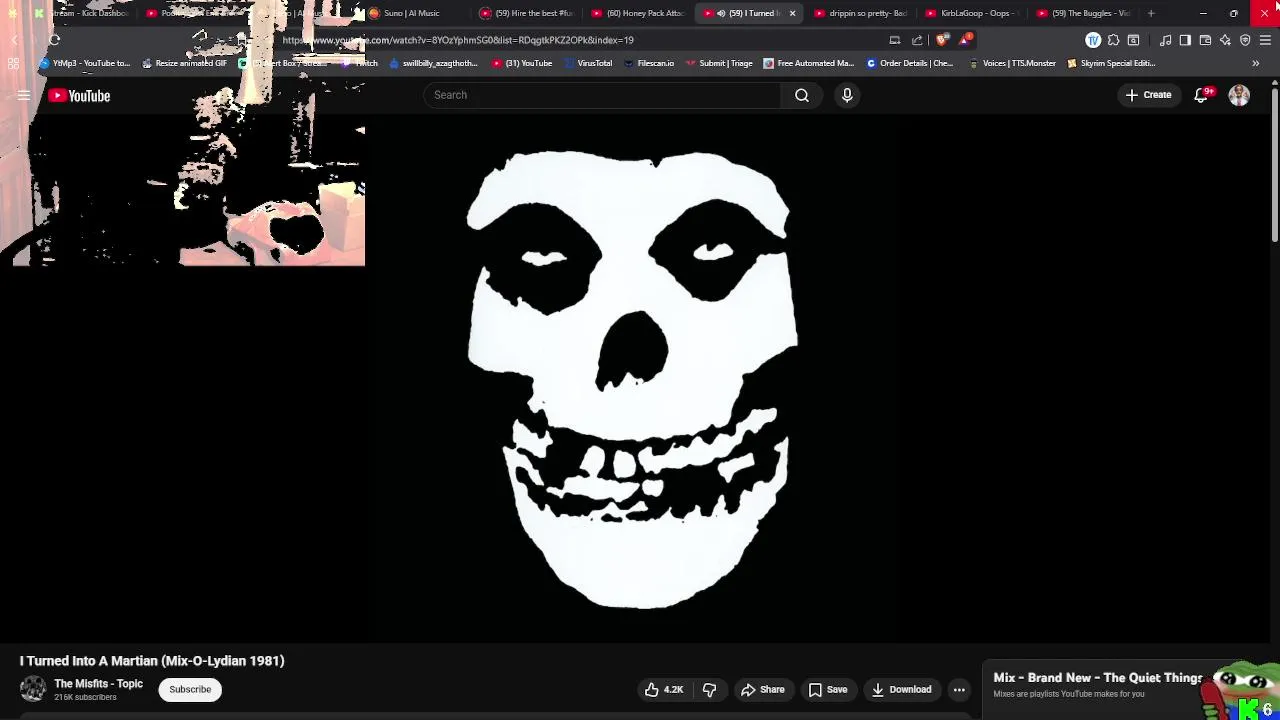Open Order Details | Che... bookmark
1280x720 pixels.
click(909, 63)
